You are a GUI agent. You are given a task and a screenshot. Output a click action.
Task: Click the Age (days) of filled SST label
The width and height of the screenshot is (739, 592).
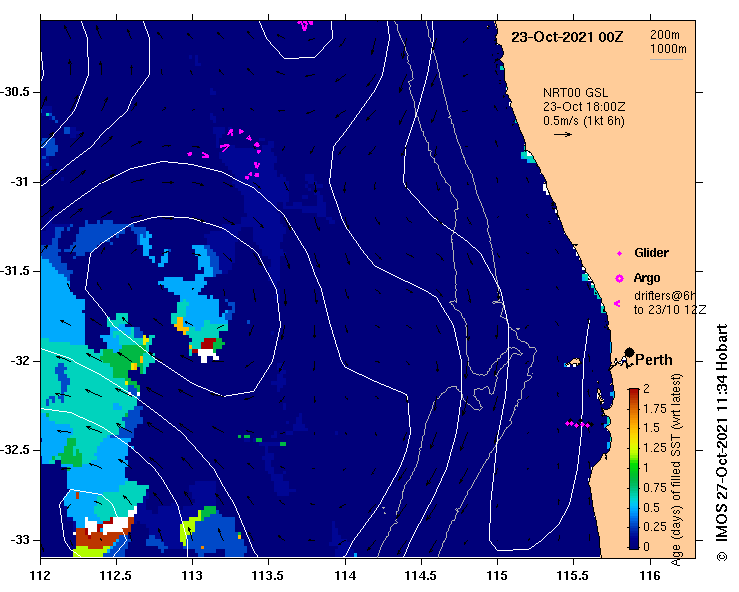tap(677, 470)
